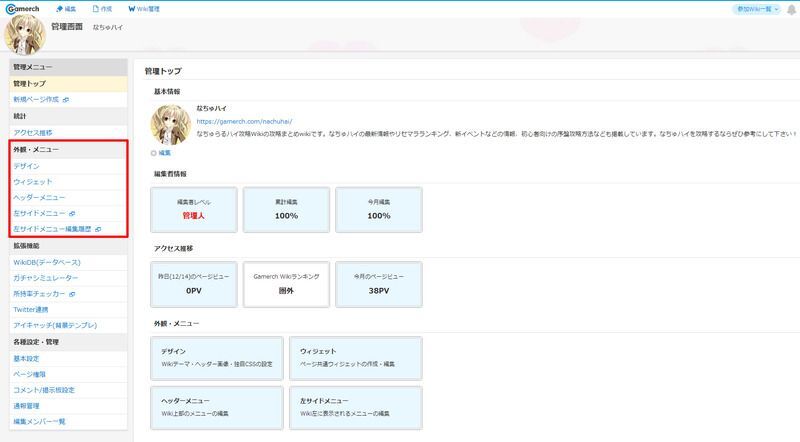Go to アクセス推移 in the sidebar
The width and height of the screenshot is (800, 442).
coord(33,132)
